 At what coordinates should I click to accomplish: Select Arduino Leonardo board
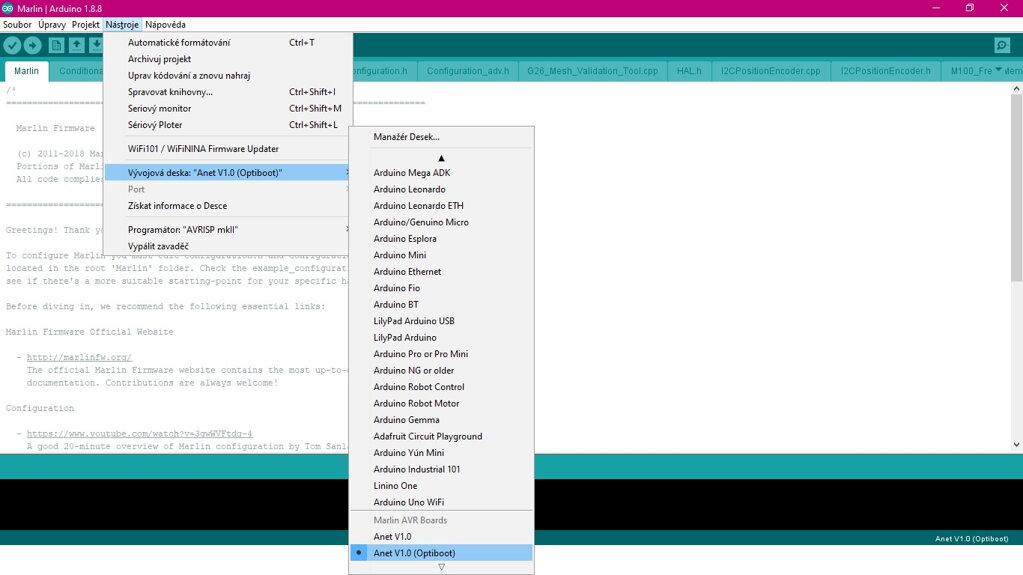(441, 189)
